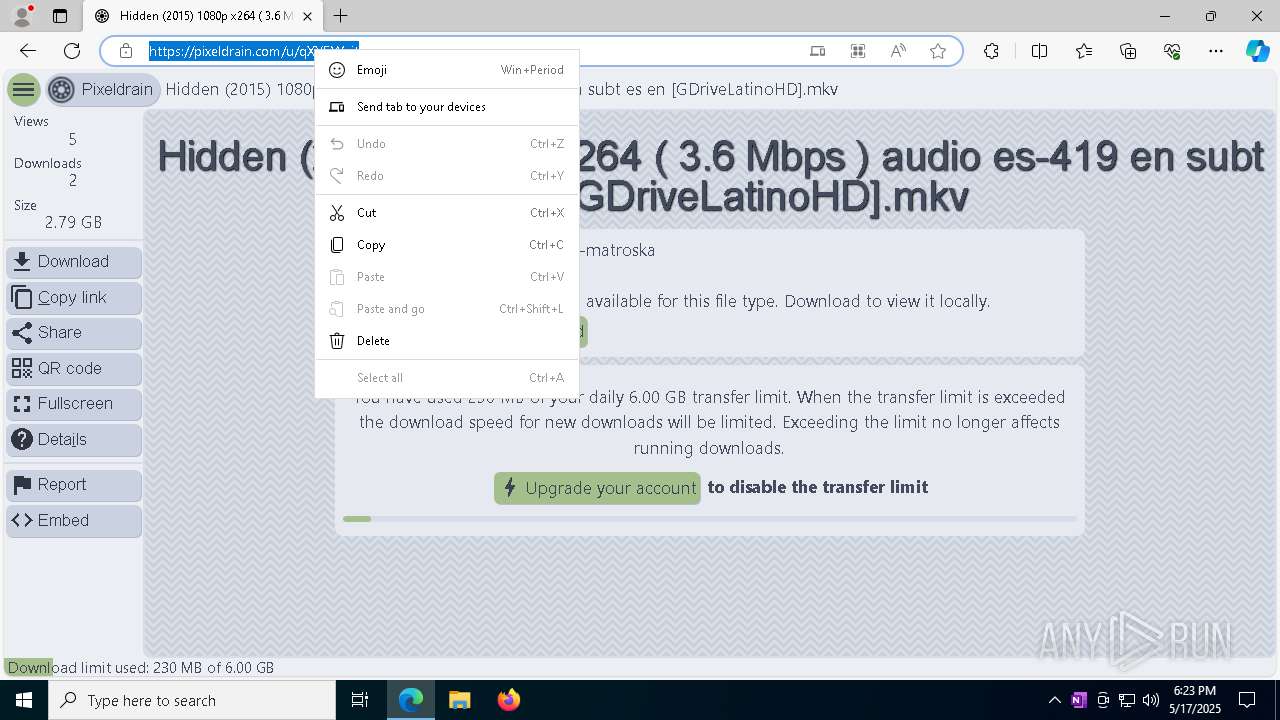1280x720 pixels.
Task: Open the Pixeldrain hamburger menu
Action: click(24, 90)
